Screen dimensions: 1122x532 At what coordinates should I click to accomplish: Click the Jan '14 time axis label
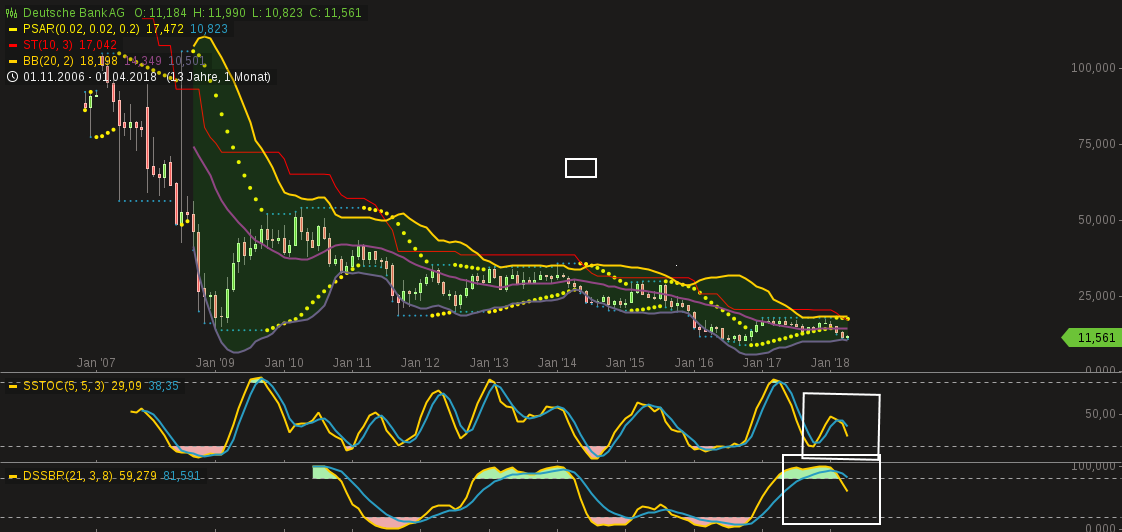coord(557,363)
